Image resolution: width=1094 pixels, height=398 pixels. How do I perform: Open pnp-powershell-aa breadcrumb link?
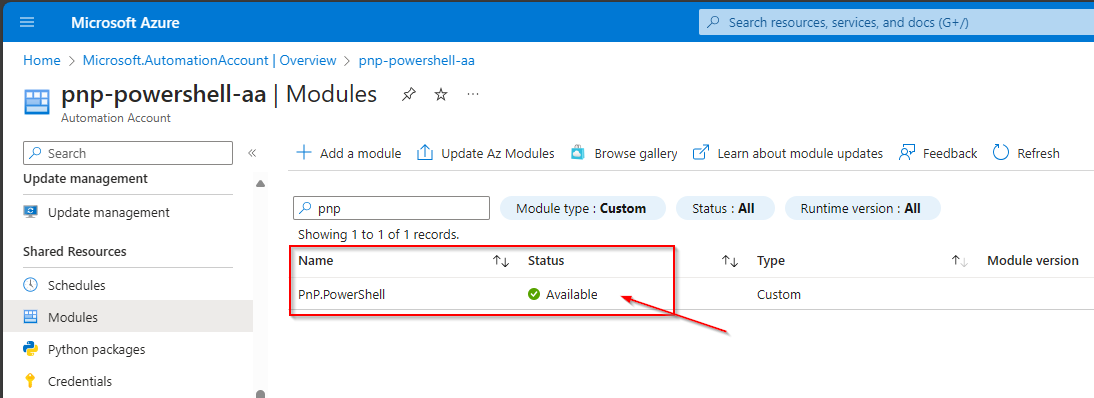coord(417,61)
